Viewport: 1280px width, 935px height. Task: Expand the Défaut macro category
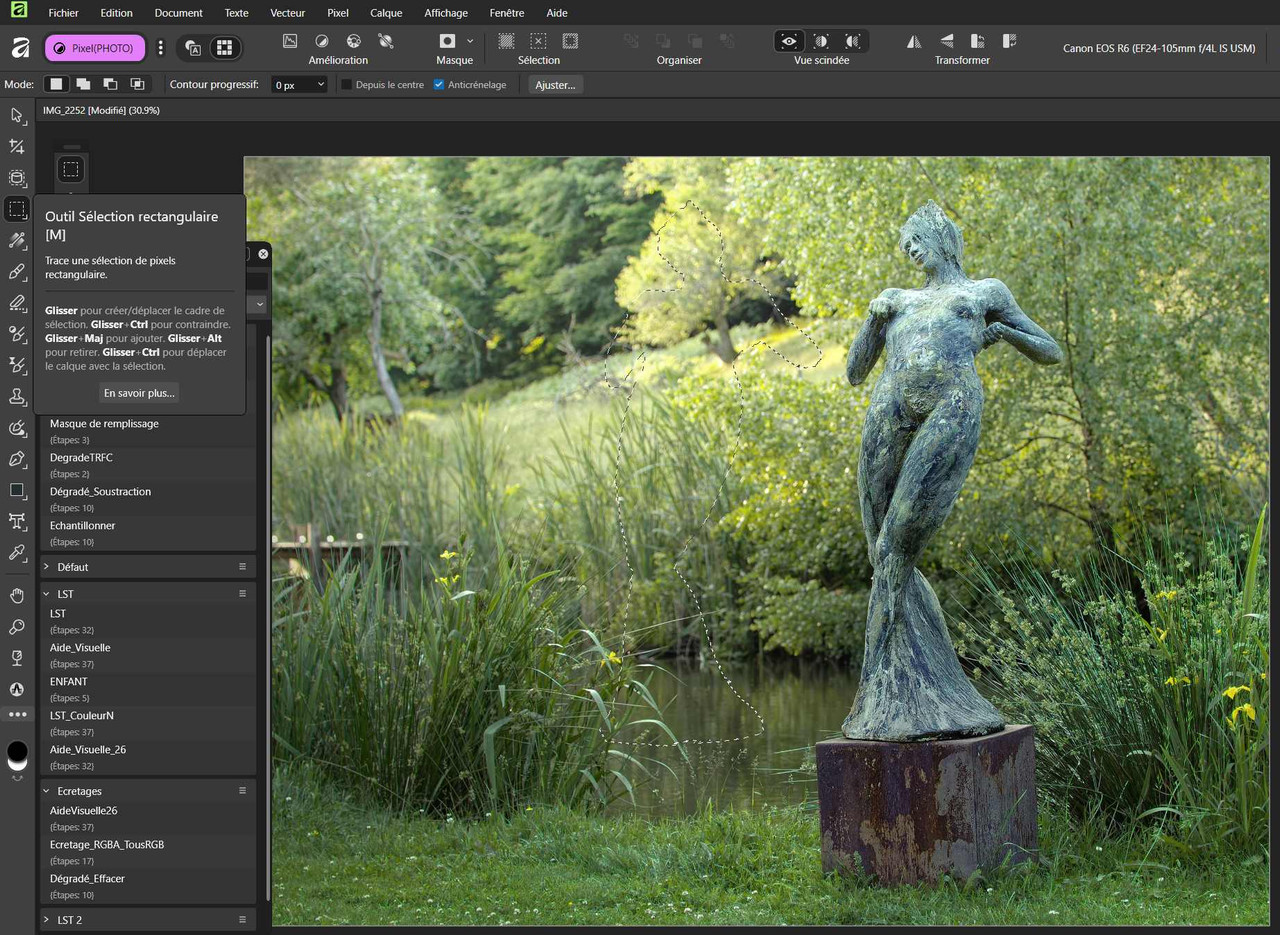[46, 567]
